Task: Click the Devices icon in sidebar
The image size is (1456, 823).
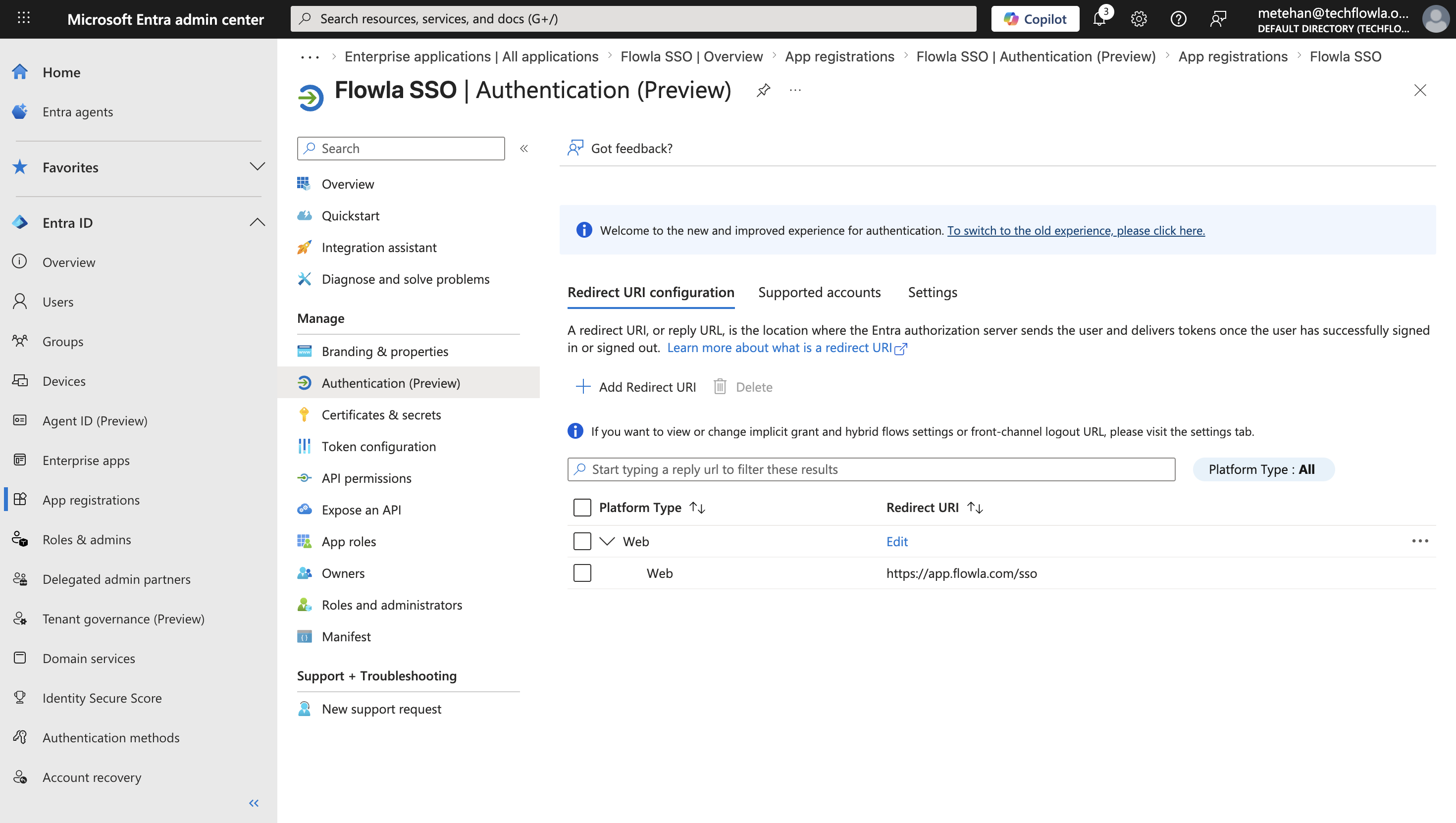Action: click(x=20, y=380)
